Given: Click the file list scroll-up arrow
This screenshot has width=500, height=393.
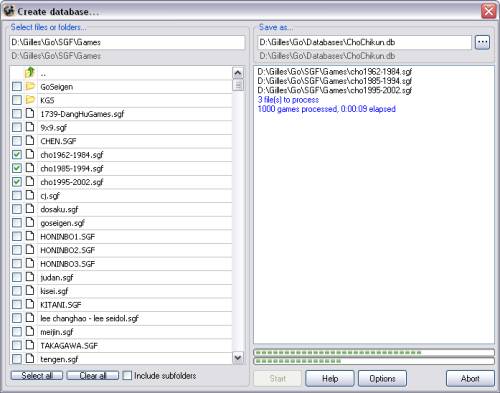Looking at the screenshot, I should [238, 73].
